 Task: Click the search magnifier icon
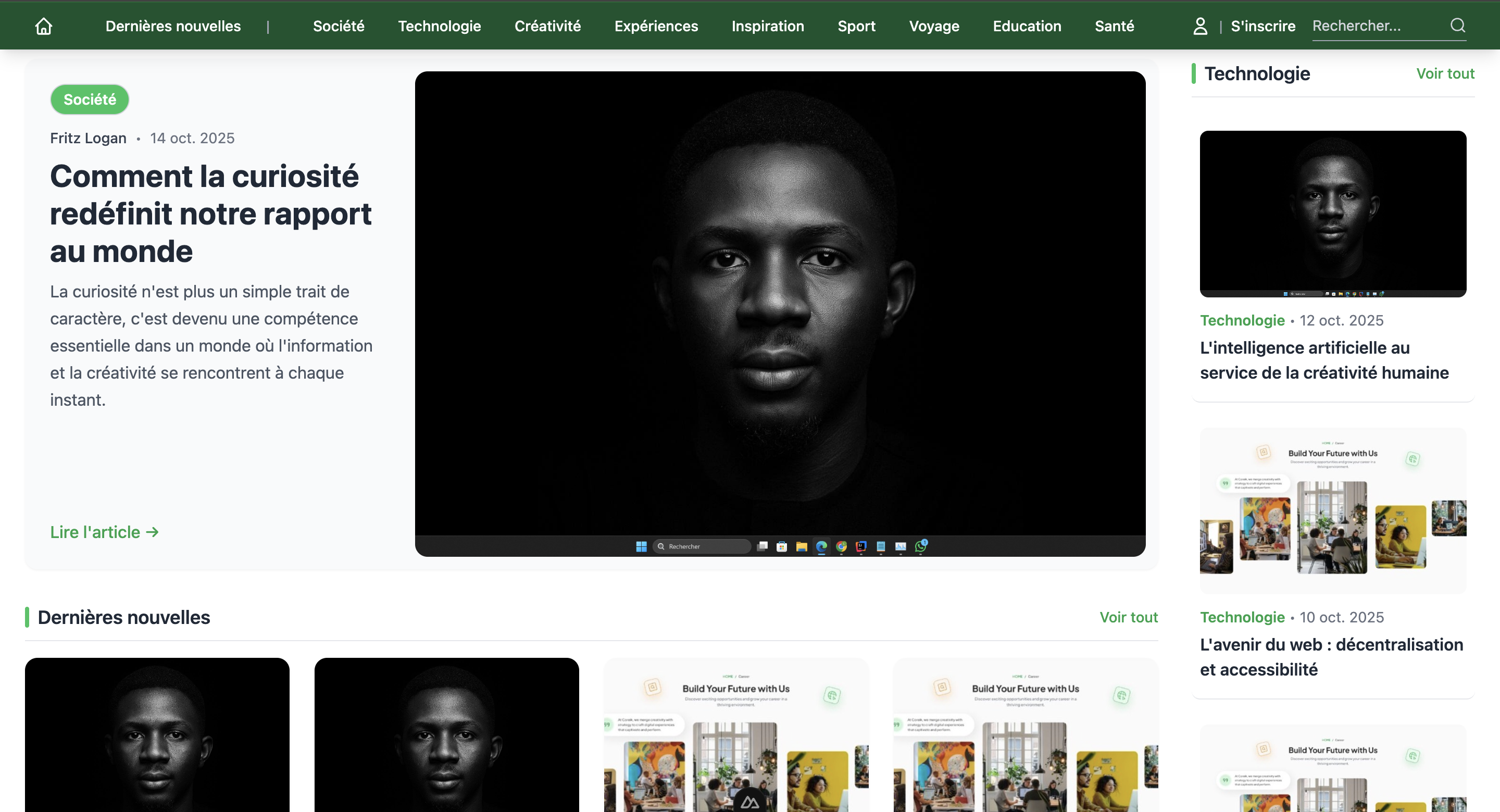tap(1457, 26)
